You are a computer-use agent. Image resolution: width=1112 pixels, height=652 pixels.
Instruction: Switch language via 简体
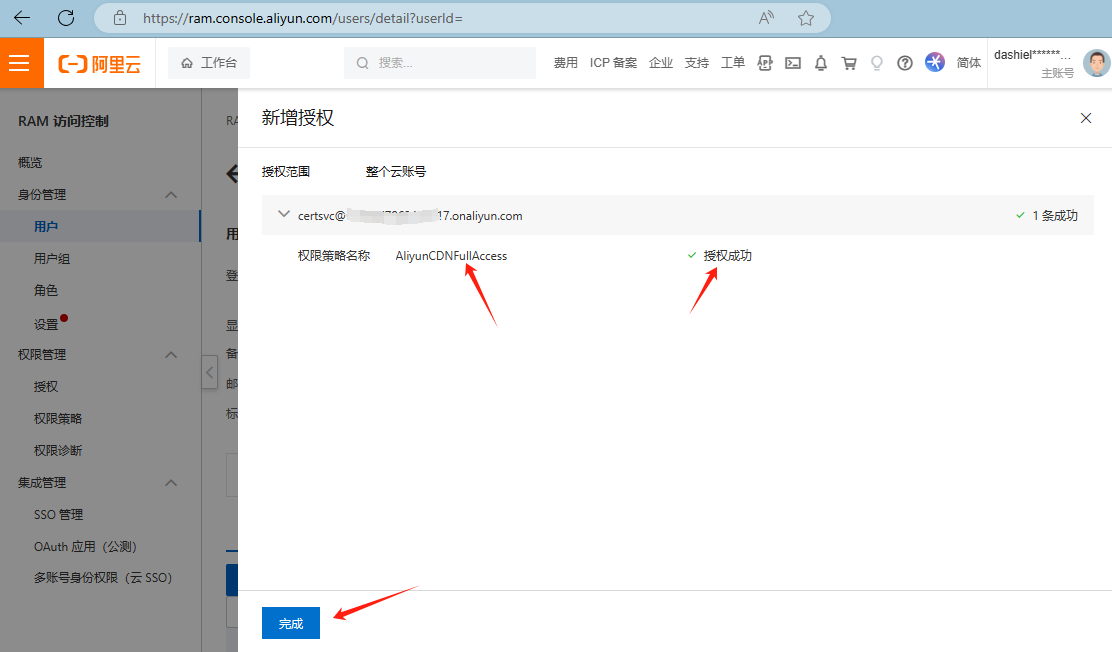click(969, 62)
